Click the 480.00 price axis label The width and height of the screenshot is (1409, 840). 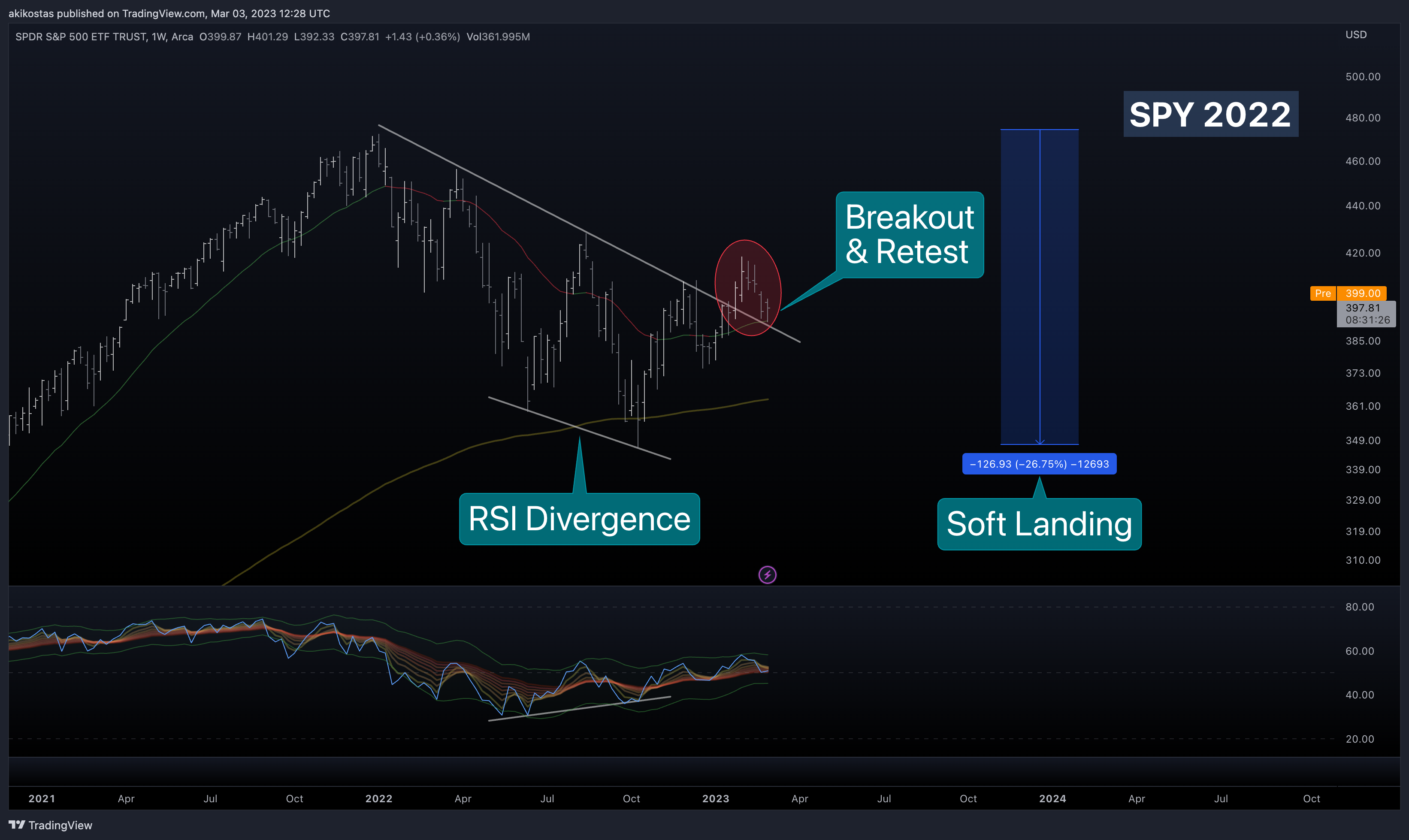tap(1363, 118)
